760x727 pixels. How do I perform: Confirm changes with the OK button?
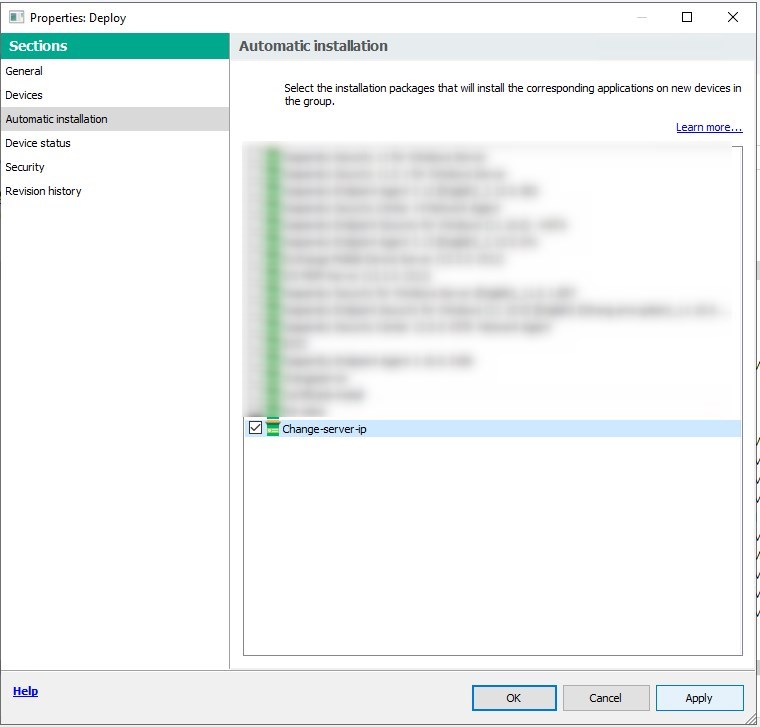point(513,698)
